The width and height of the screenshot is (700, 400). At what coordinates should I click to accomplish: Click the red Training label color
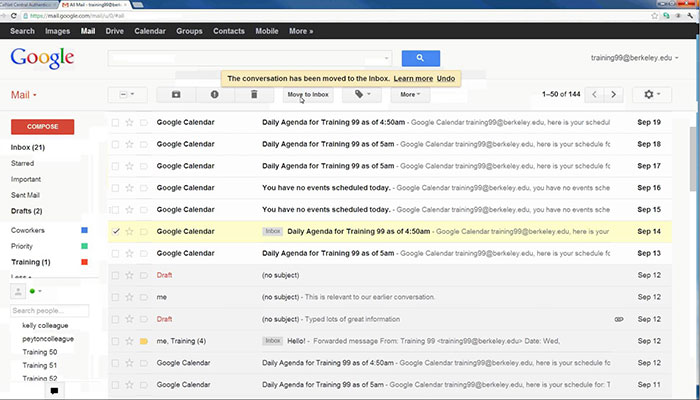pos(84,262)
